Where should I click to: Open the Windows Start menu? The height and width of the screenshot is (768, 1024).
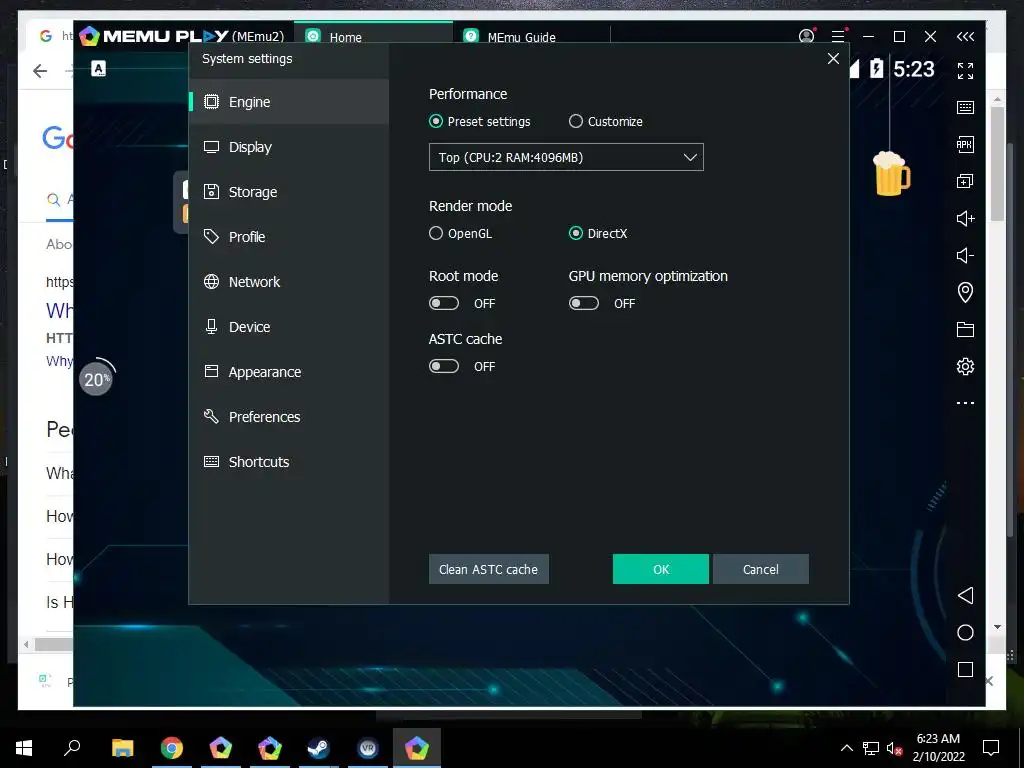pos(24,748)
